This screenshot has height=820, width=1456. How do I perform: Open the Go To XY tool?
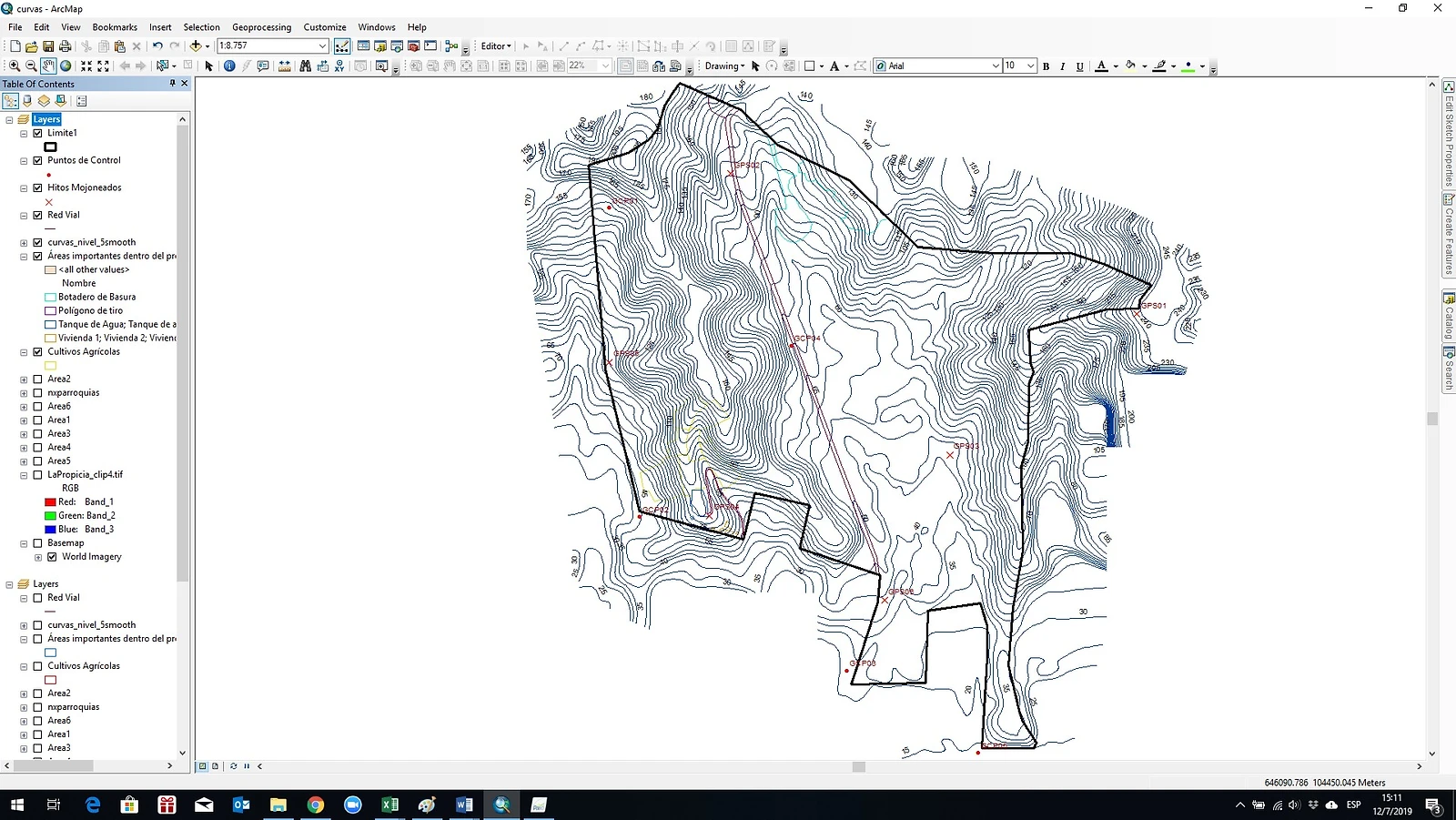pyautogui.click(x=339, y=66)
